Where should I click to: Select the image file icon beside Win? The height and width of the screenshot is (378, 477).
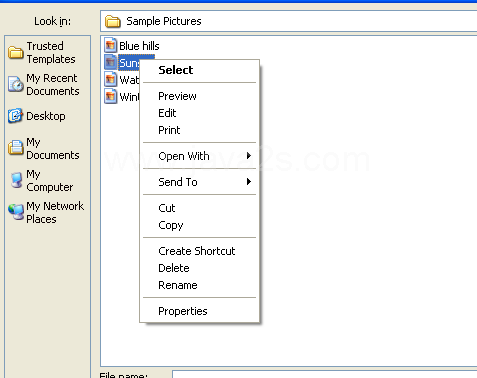coord(111,96)
